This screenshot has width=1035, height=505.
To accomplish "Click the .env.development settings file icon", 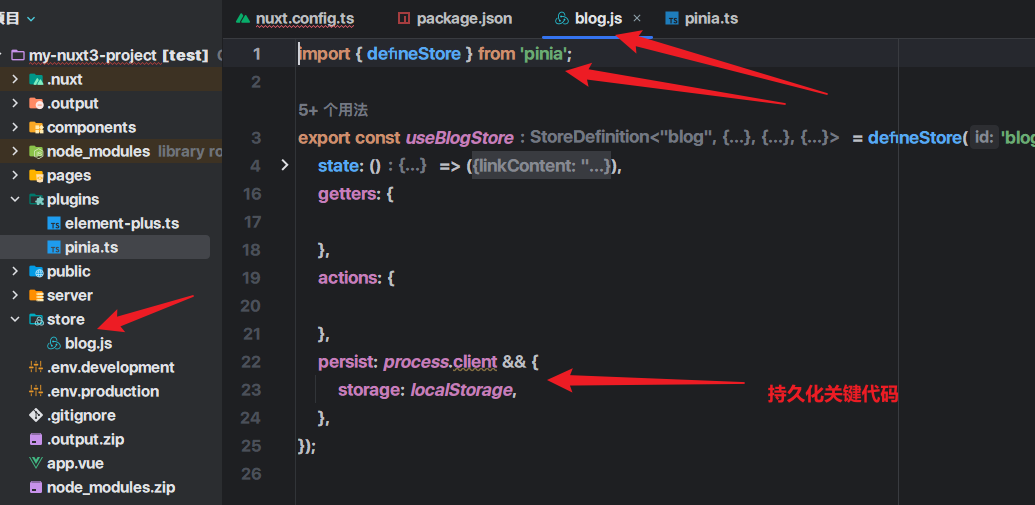I will (36, 368).
